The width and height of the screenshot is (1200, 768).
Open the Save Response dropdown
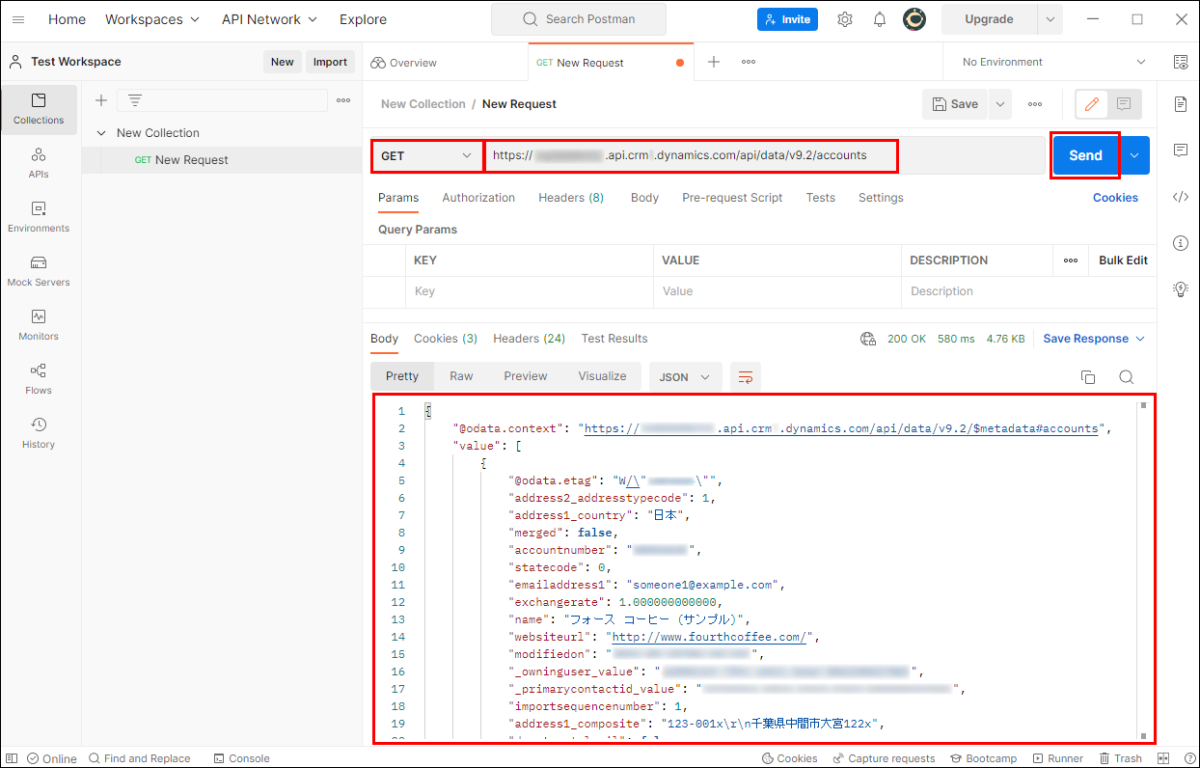[1094, 339]
